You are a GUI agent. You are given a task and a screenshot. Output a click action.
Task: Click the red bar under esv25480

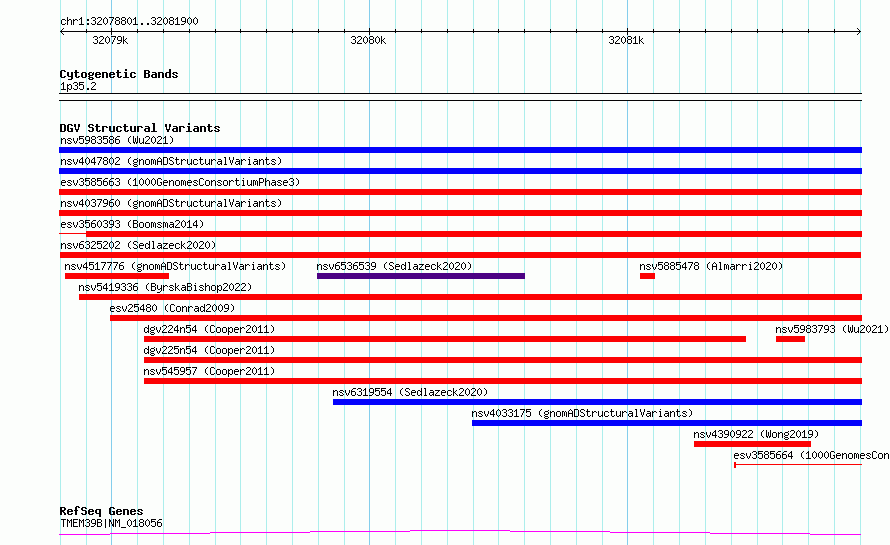[486, 318]
